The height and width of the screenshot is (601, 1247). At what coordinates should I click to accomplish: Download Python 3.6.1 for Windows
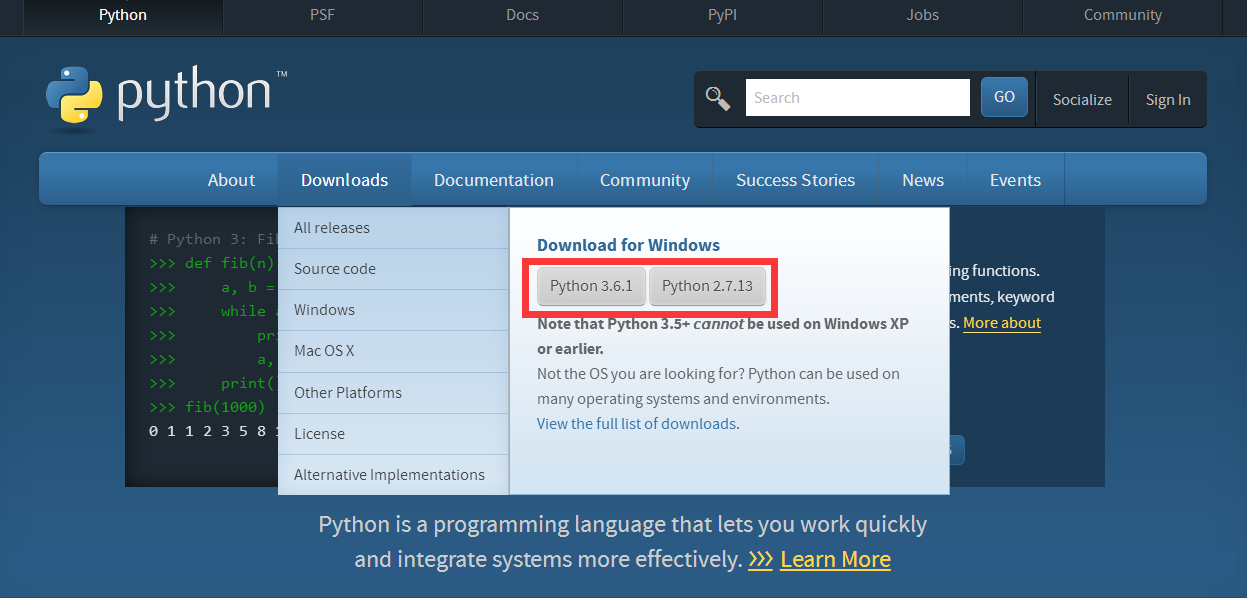(591, 286)
